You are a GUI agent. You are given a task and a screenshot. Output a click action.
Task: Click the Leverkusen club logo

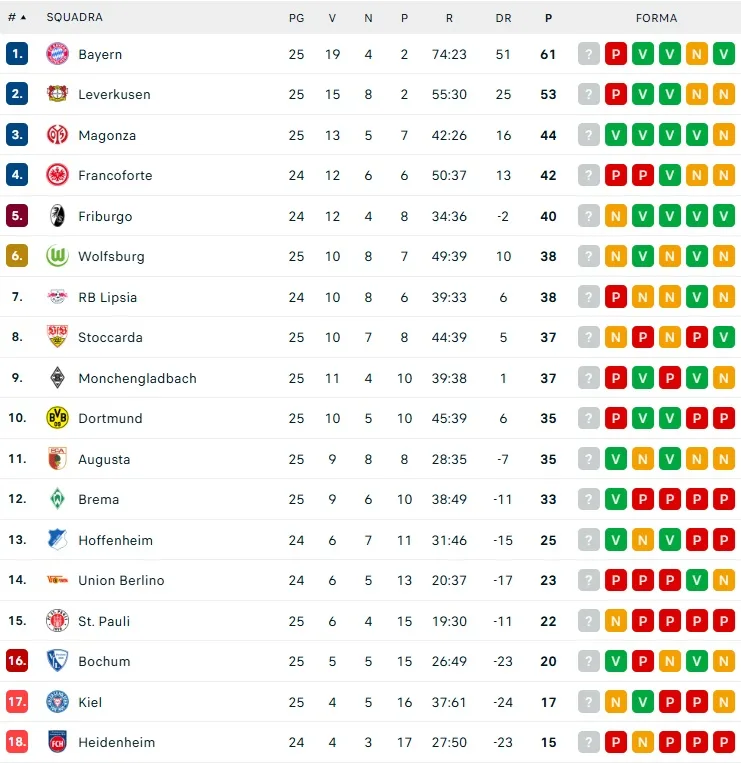[57, 94]
